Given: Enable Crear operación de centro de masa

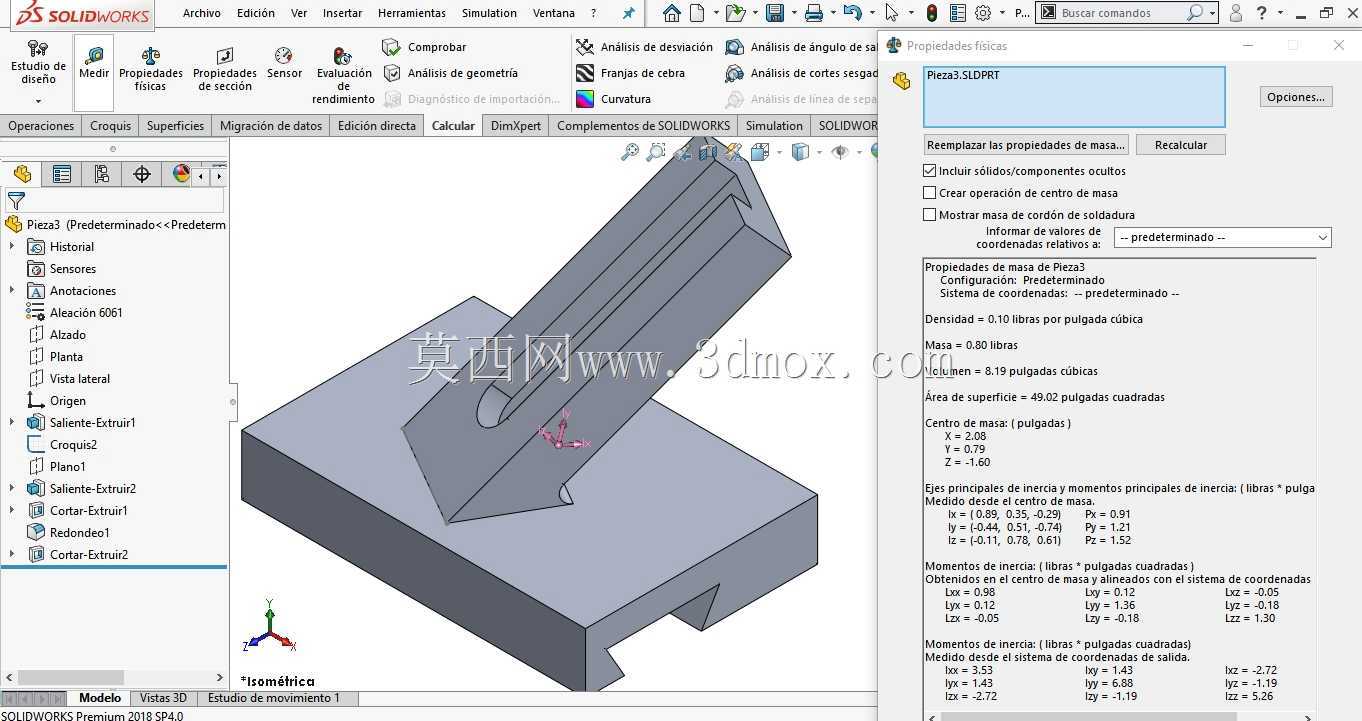Looking at the screenshot, I should (930, 193).
